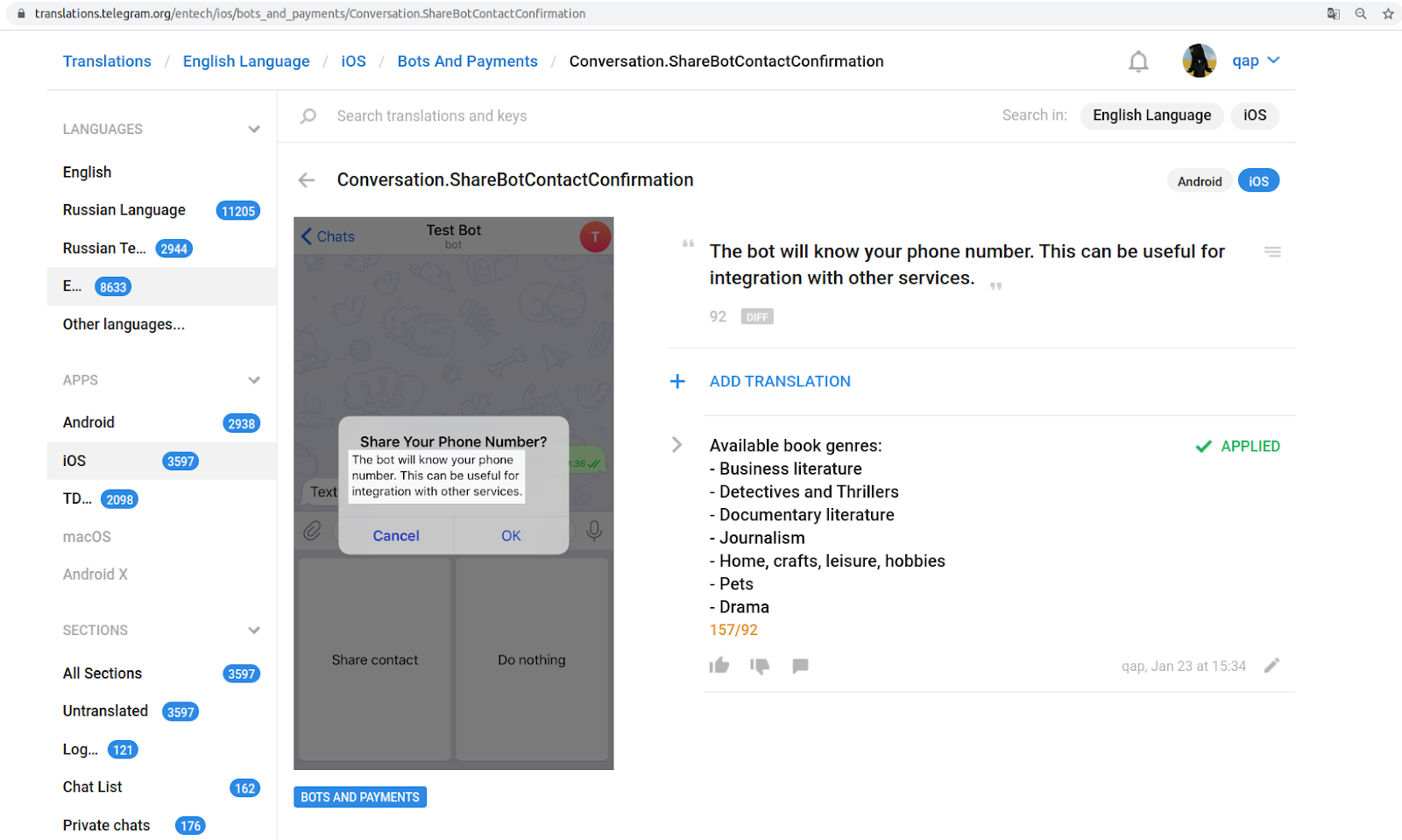Click the APPLIED status label
This screenshot has width=1402, height=840.
click(x=1238, y=446)
